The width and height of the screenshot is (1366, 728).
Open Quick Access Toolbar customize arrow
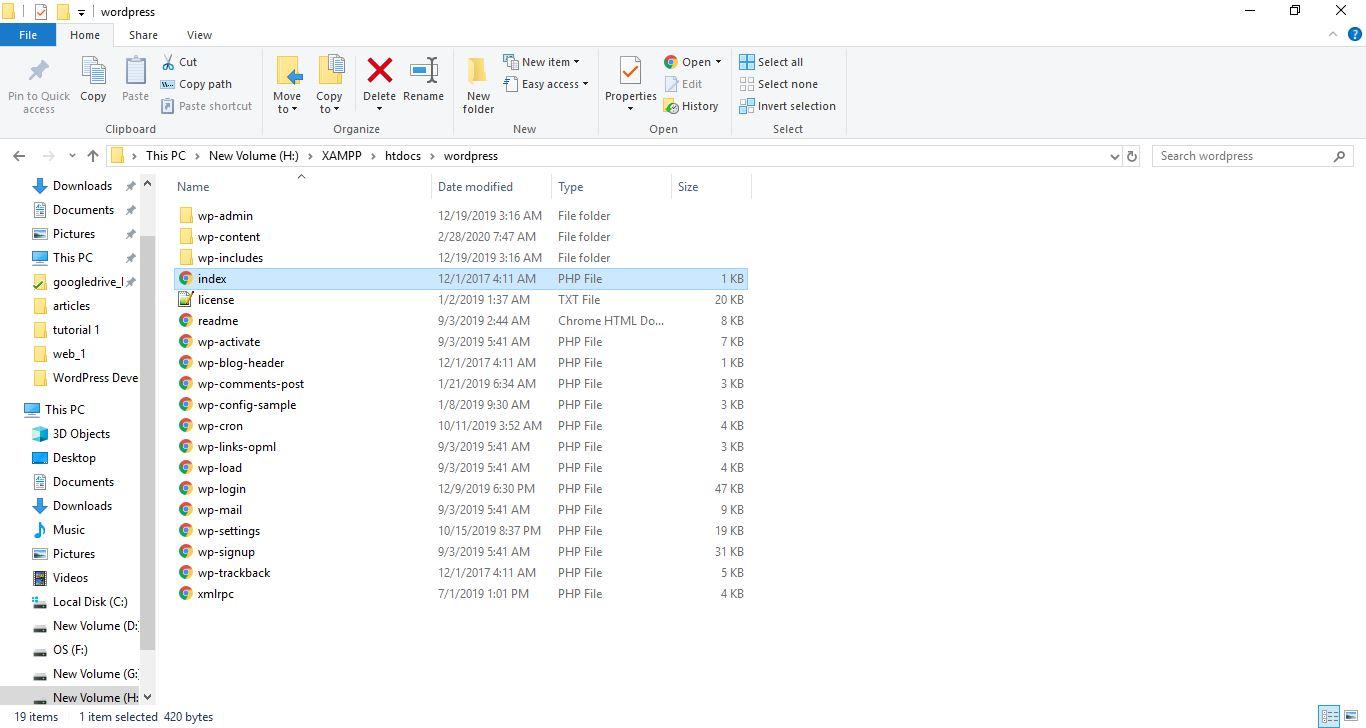point(81,12)
